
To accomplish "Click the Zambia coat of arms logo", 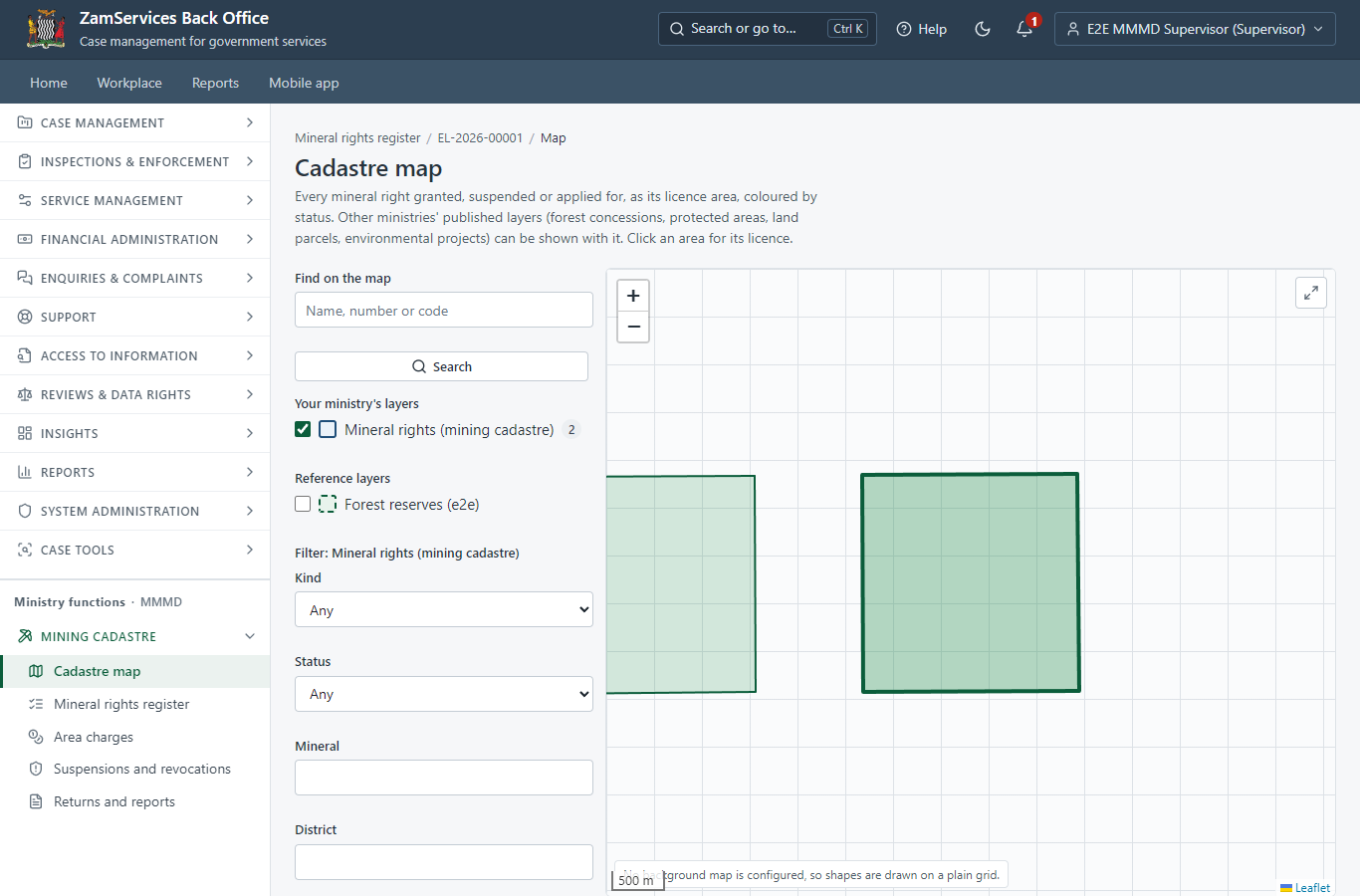I will [46, 29].
